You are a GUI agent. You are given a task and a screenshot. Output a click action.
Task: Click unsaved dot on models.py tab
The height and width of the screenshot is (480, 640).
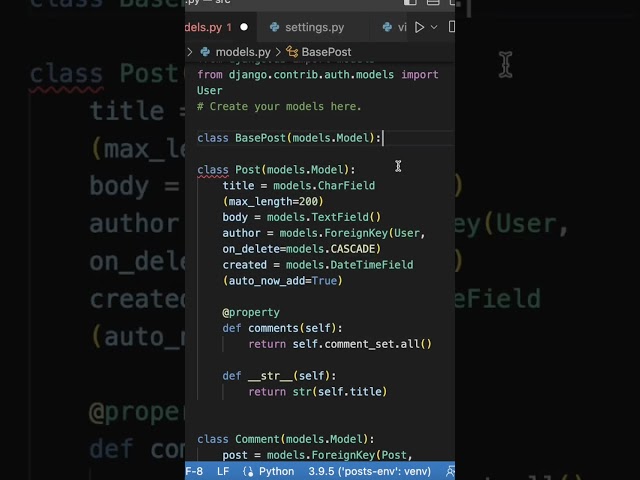click(244, 27)
